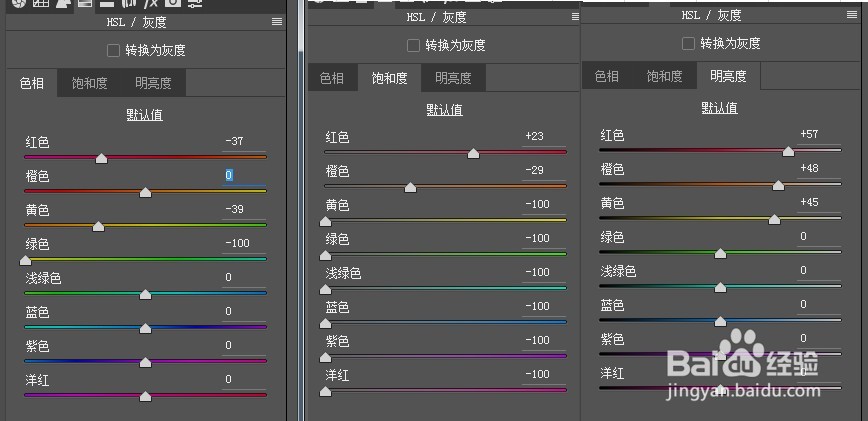Click the green hue slider handle at -100

pos(25,260)
